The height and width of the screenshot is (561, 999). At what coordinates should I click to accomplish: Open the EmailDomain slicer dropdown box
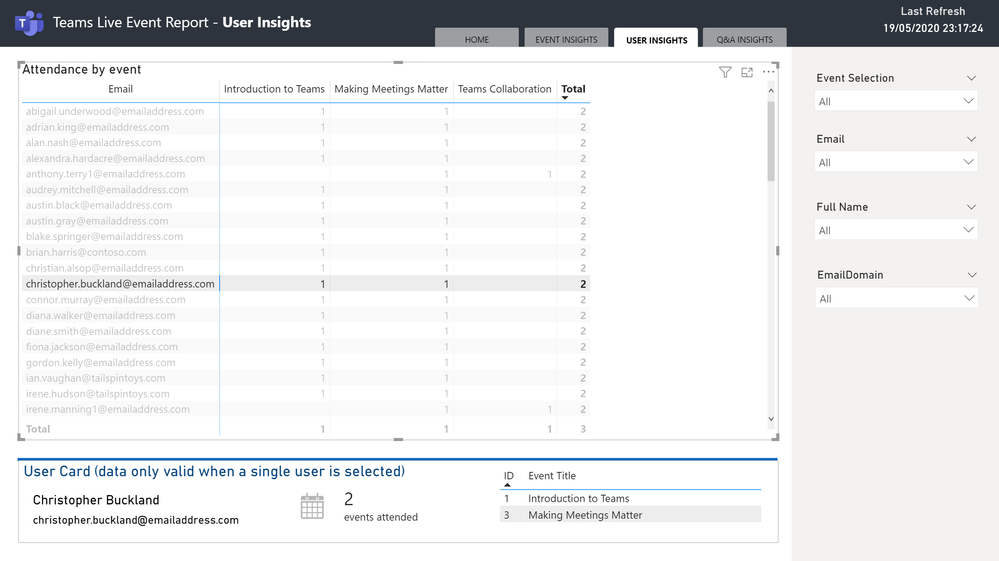[896, 298]
